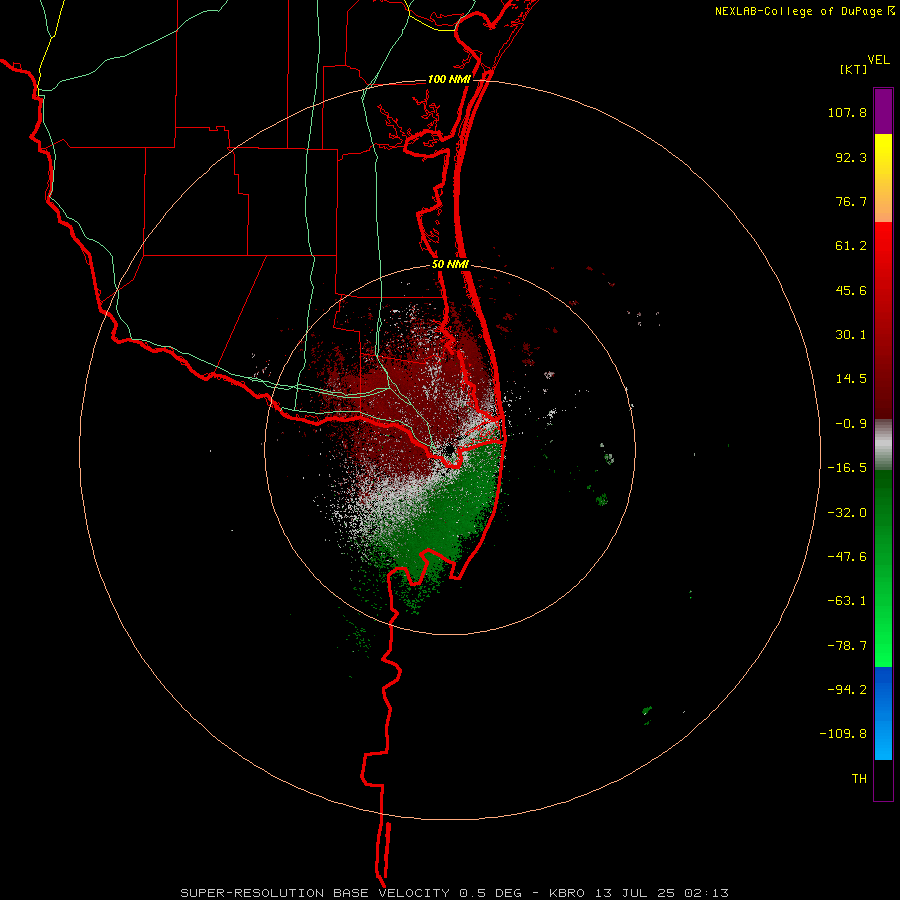
Task: Click the 76.7 legend value
Action: [851, 201]
